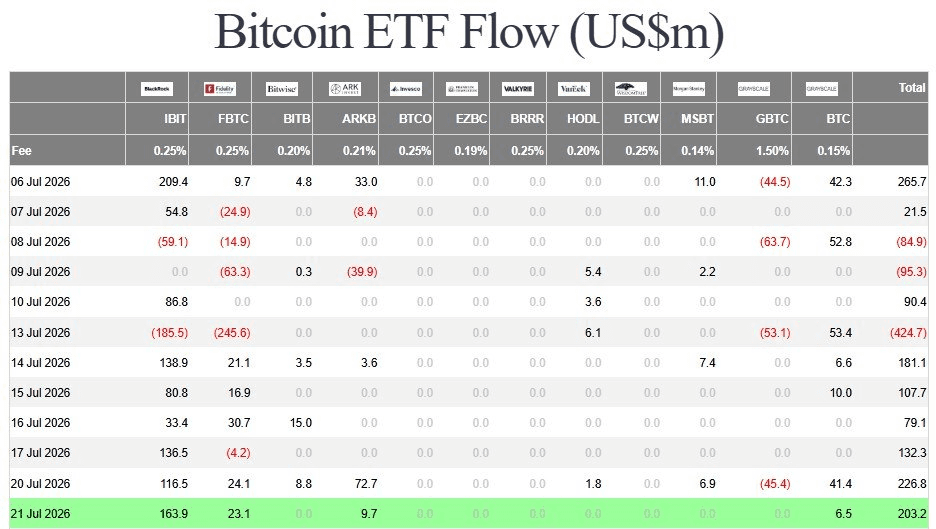Click the Valkyrie logo above BRRR
The image size is (936, 529).
click(518, 89)
